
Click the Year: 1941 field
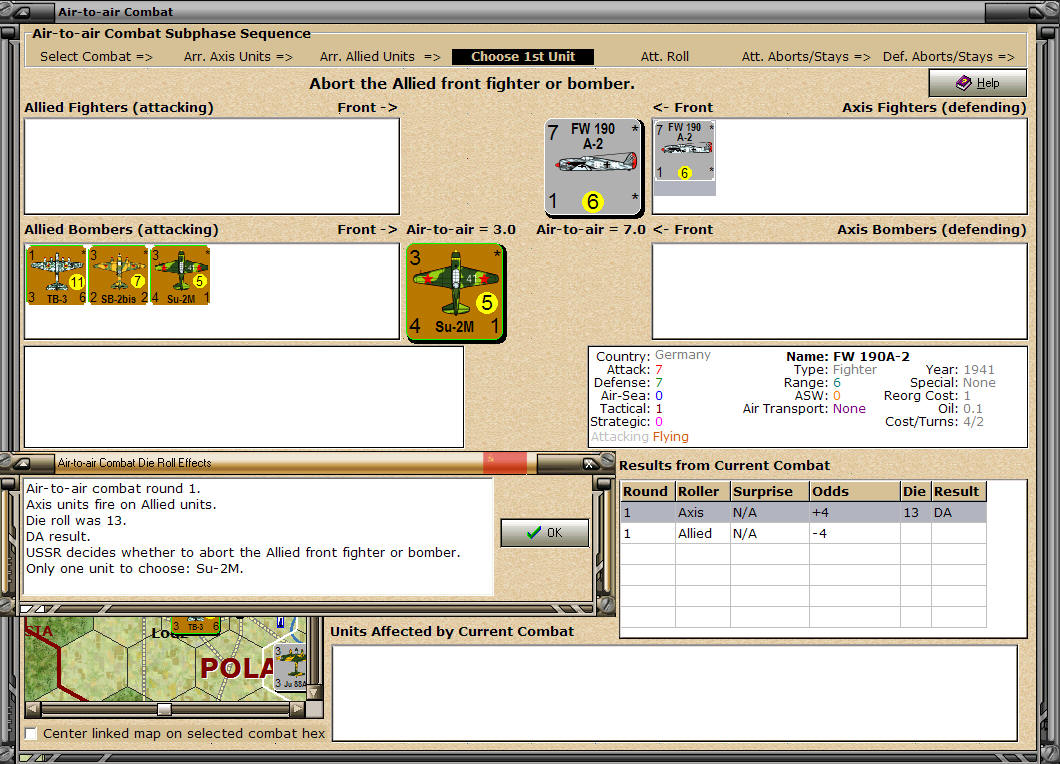pyautogui.click(x=960, y=370)
